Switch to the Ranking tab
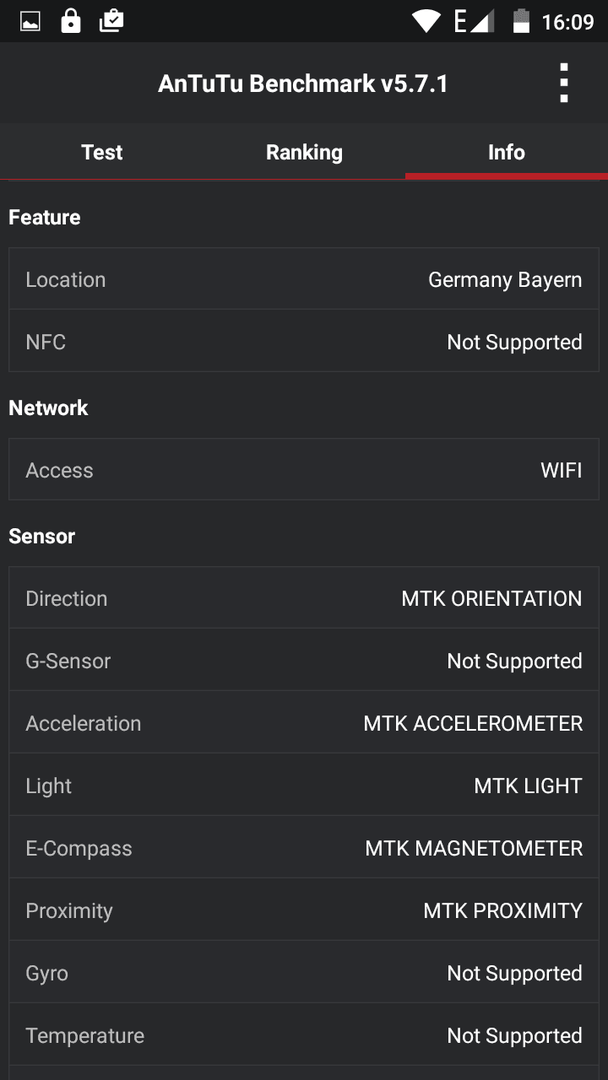This screenshot has height=1080, width=608. point(304,152)
